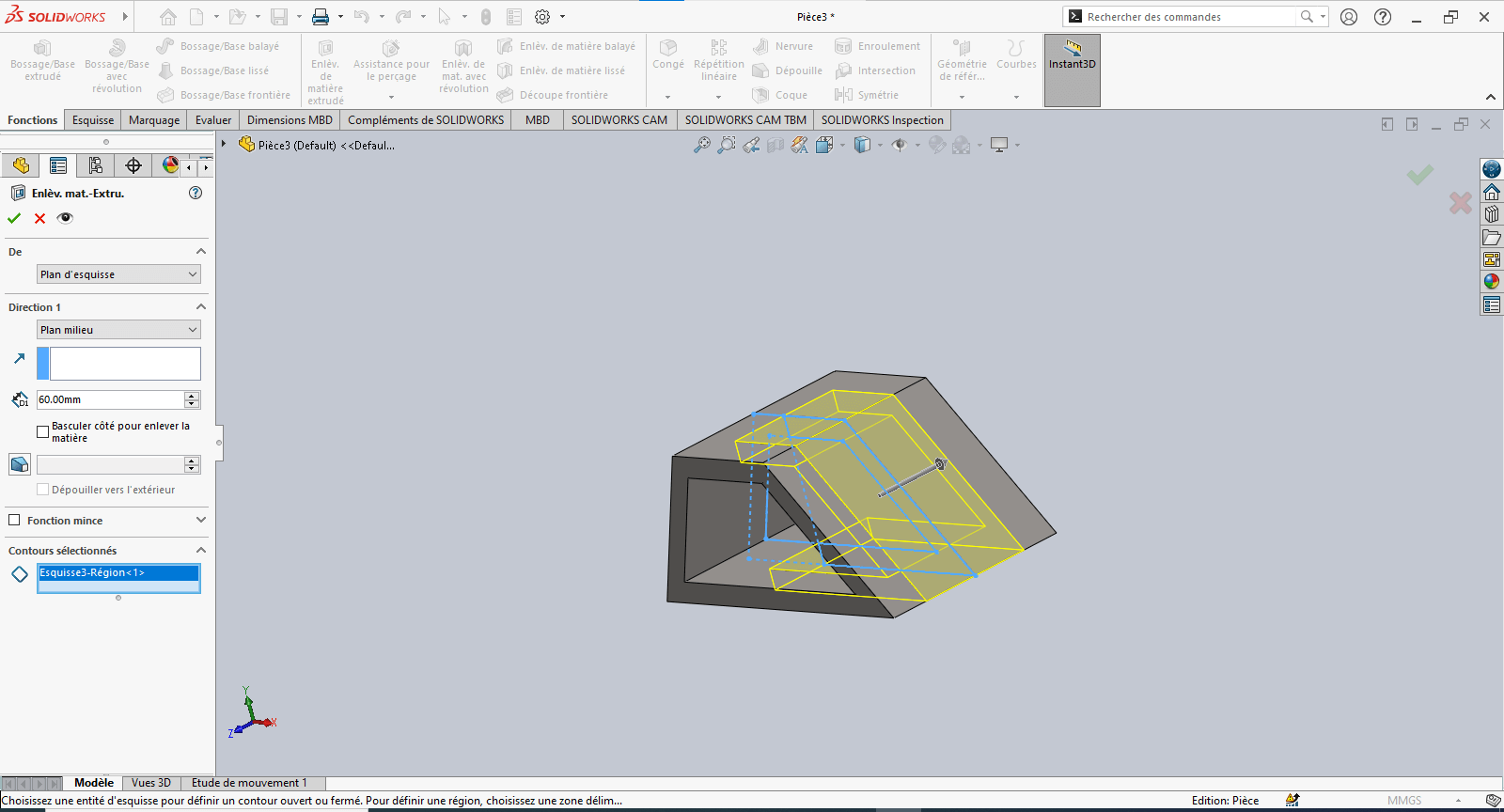Click the draft angle icon button
1504x812 pixels.
point(20,464)
